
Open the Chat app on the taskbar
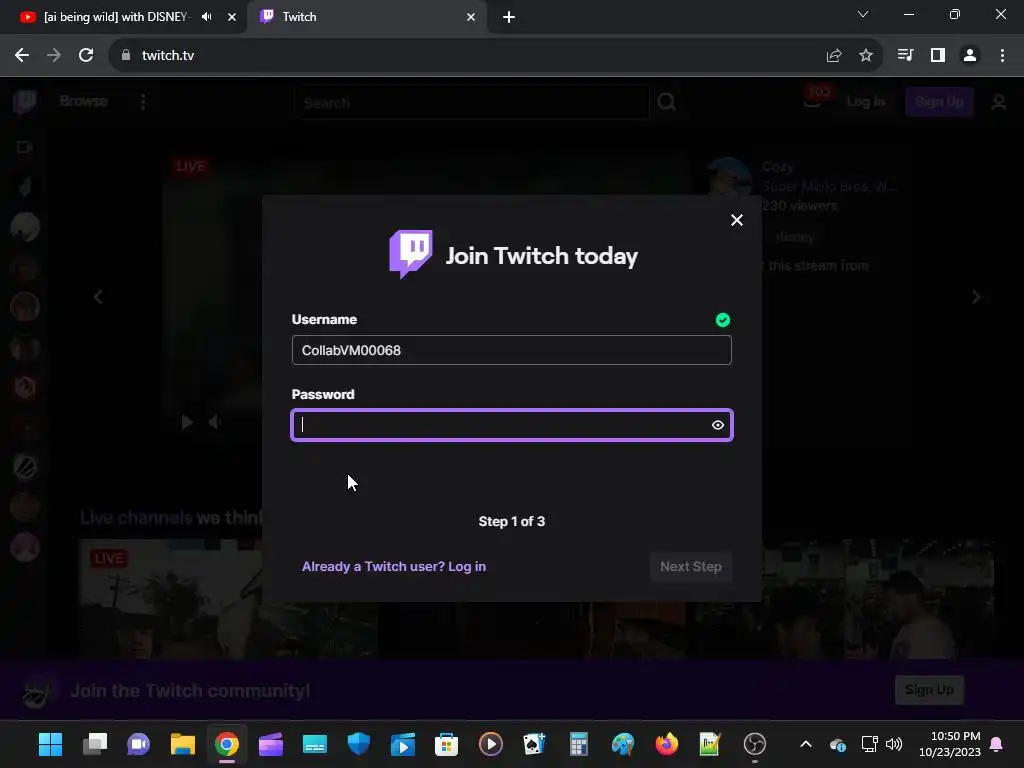coord(138,744)
